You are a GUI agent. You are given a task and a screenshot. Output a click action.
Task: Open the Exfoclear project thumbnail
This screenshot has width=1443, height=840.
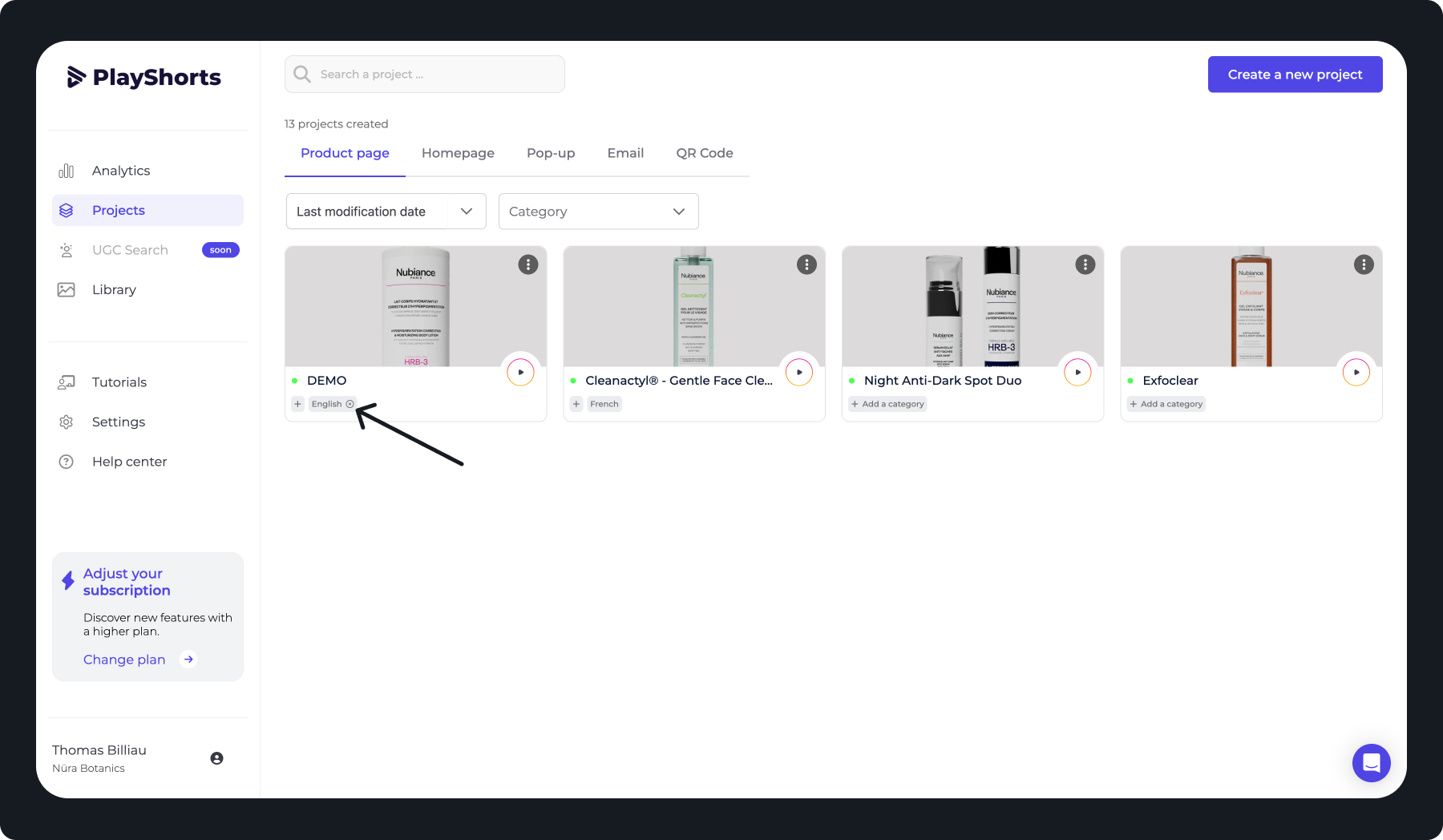[x=1251, y=306]
